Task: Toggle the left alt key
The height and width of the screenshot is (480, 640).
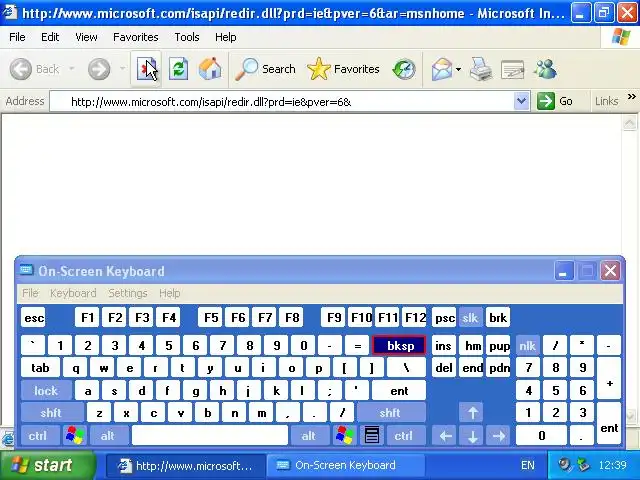Action: pos(109,436)
